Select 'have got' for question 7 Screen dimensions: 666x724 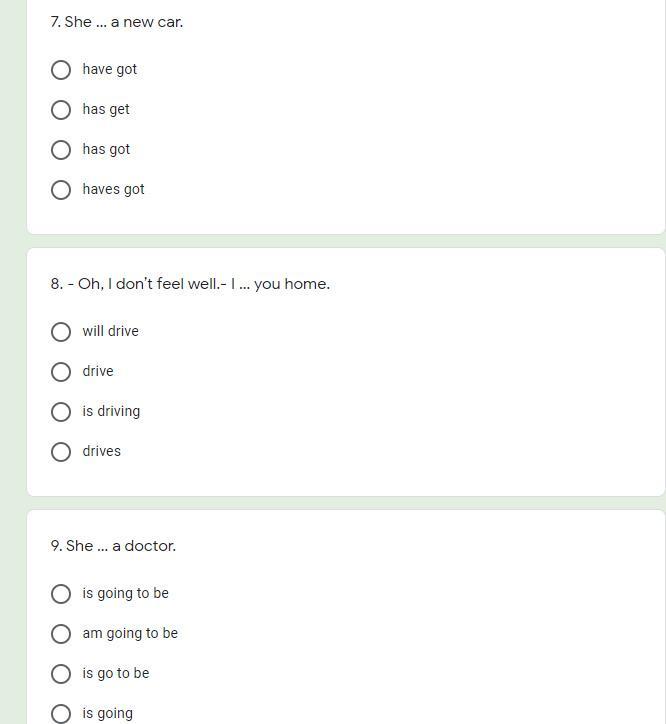coord(61,70)
